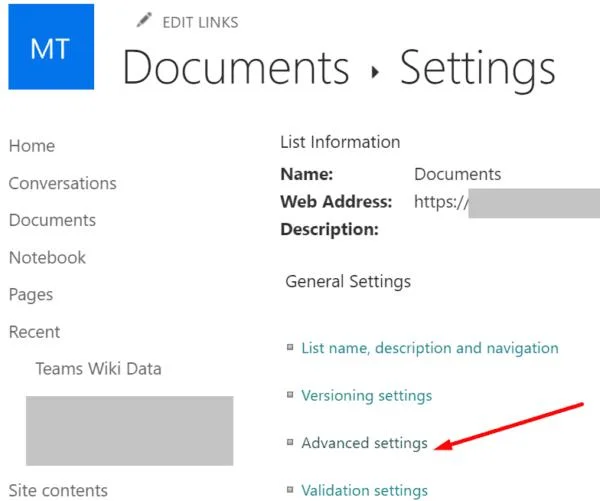Image resolution: width=600 pixels, height=501 pixels.
Task: Select Recent in the left navigation
Action: [x=34, y=332]
